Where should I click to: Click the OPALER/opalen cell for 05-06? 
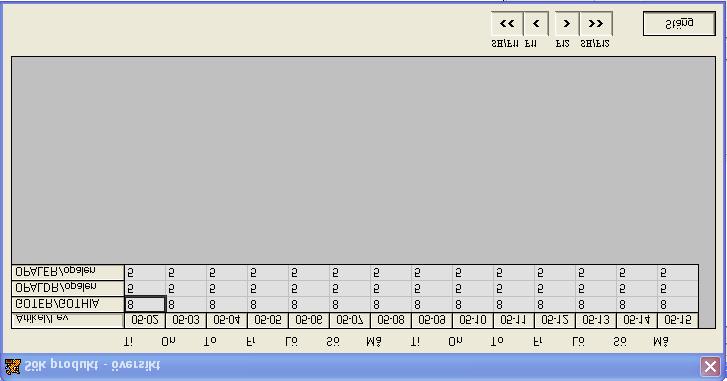tap(309, 273)
